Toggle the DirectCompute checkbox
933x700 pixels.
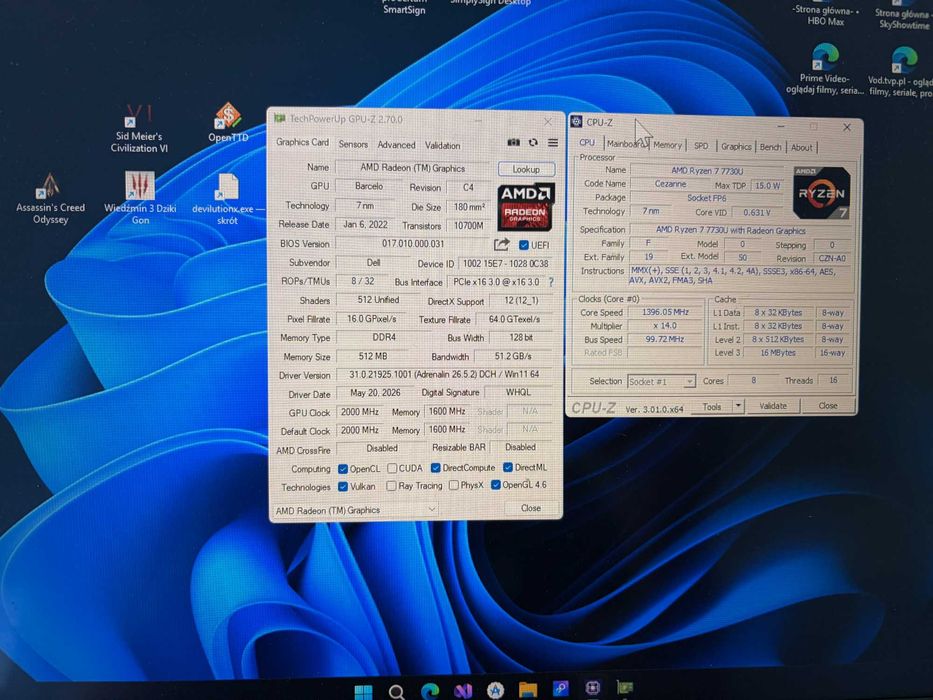[436, 468]
